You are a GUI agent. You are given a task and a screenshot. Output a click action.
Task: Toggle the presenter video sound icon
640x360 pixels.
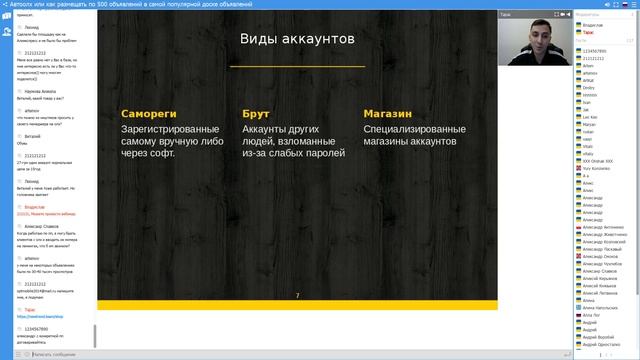[x=568, y=14]
